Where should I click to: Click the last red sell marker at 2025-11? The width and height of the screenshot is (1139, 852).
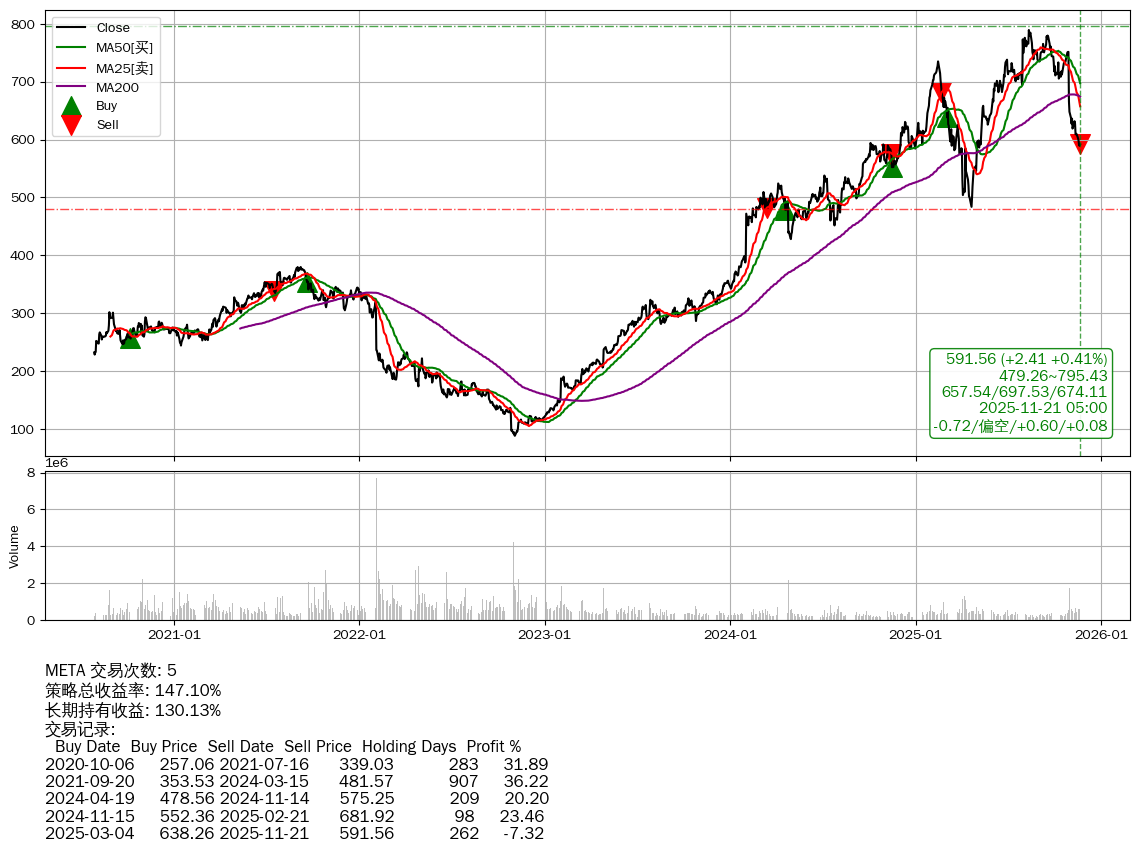coord(1080,144)
